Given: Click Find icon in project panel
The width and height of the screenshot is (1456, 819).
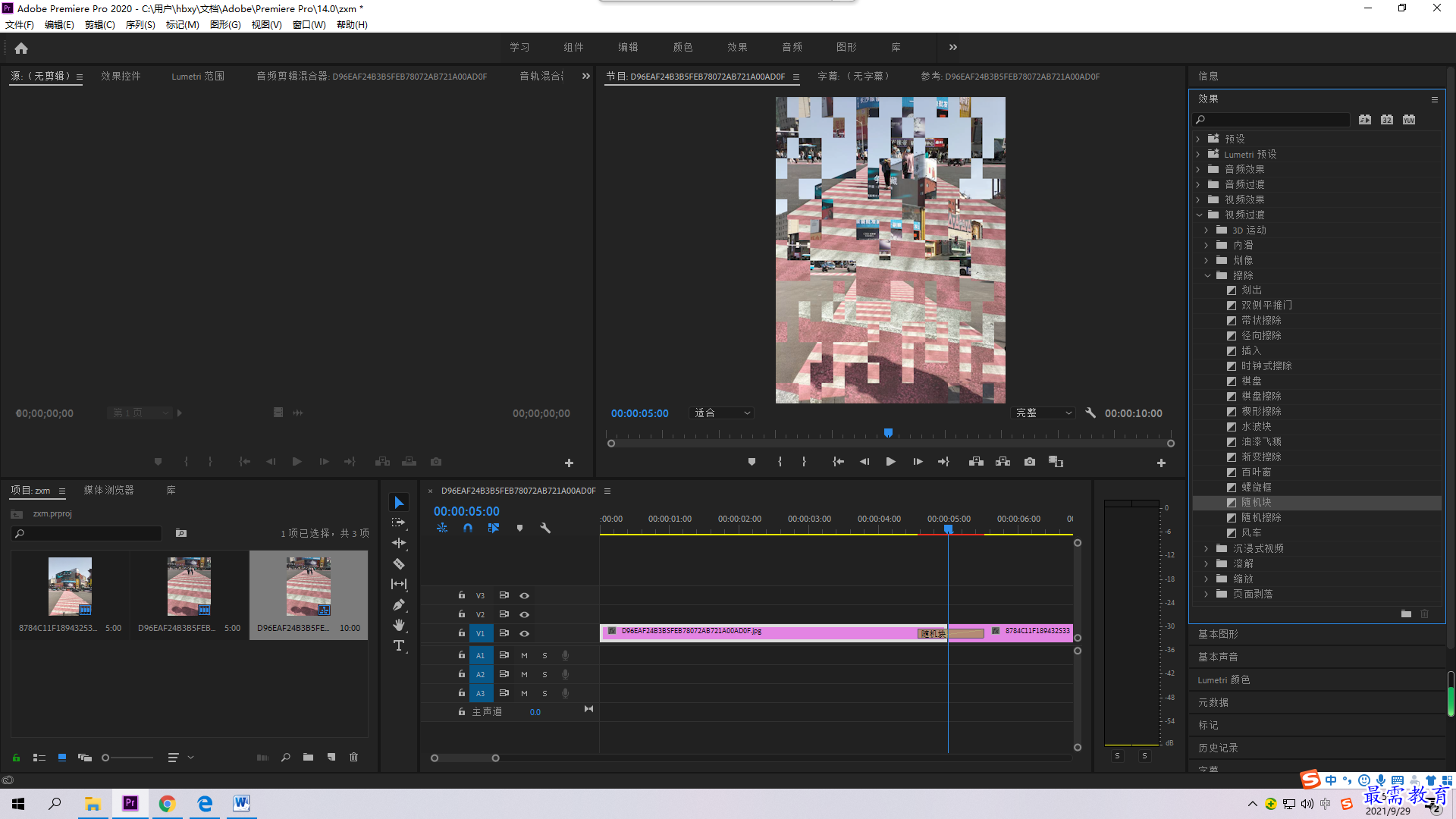Looking at the screenshot, I should click(x=286, y=757).
